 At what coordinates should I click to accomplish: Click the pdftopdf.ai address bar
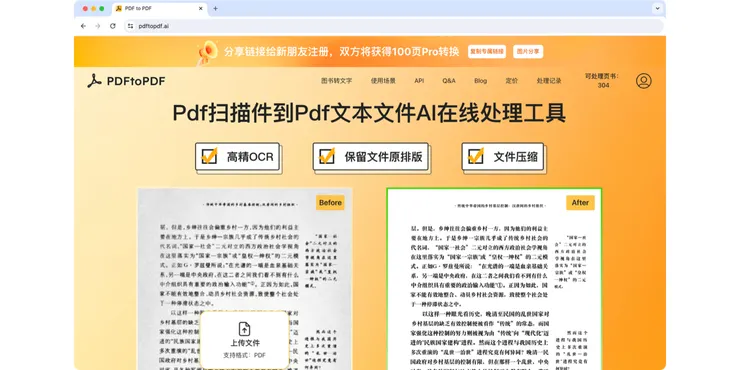[394, 26]
